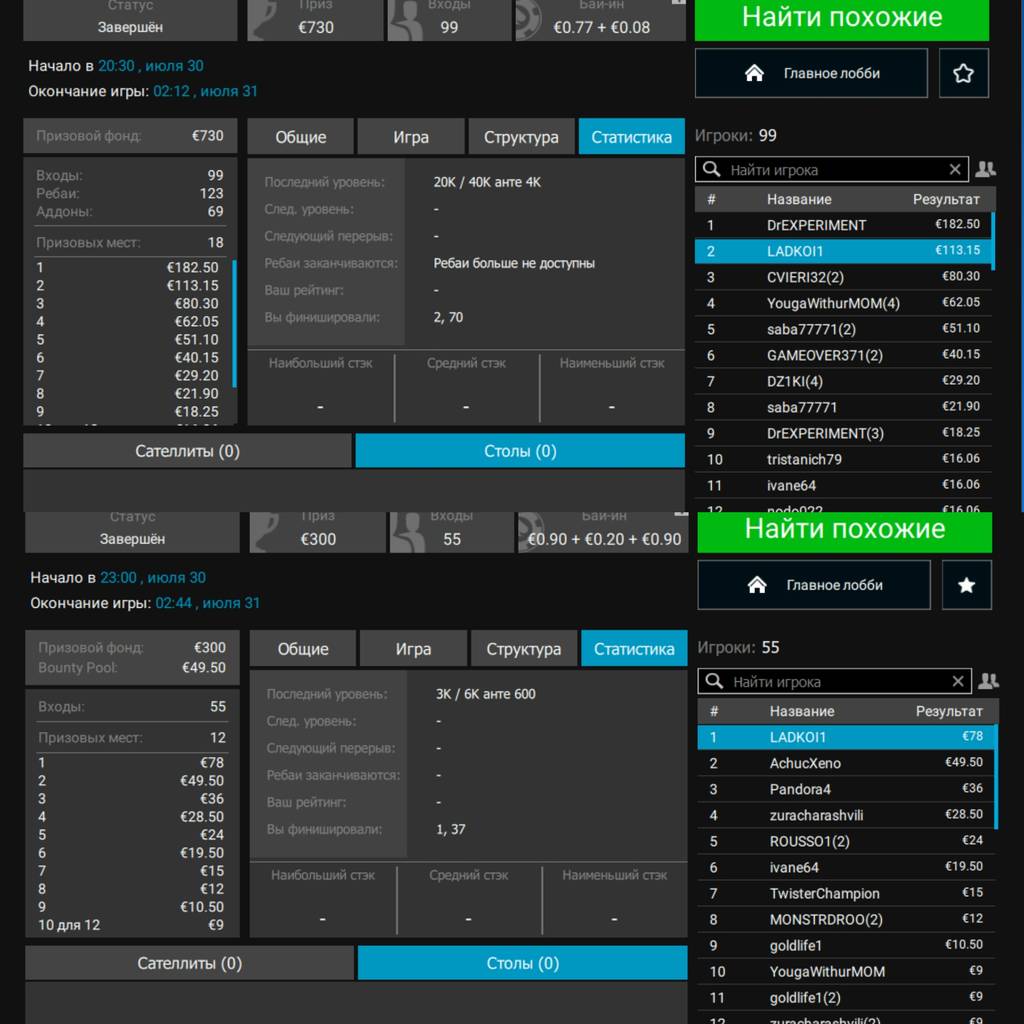The image size is (1024, 1024).
Task: Select the Статистика tab in the €300 tournament
Action: tap(634, 648)
